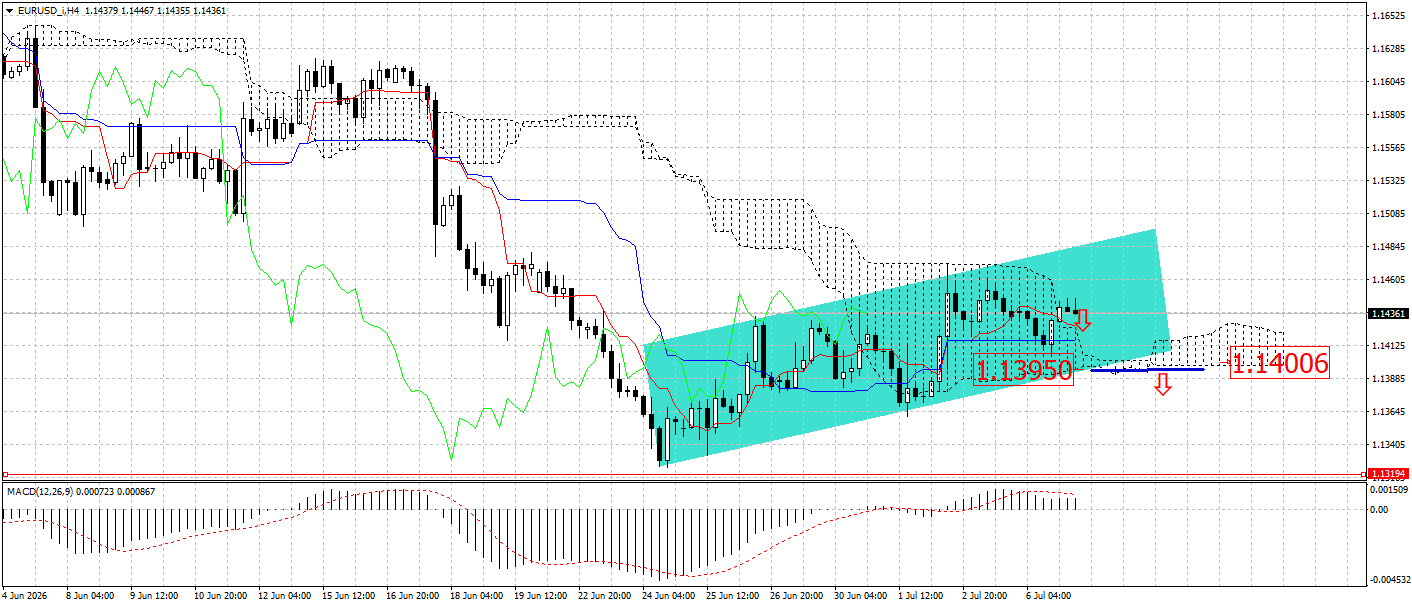Click the 12 Jun 04:00 time label
Screen dimensions: 1412x607
coord(286,596)
